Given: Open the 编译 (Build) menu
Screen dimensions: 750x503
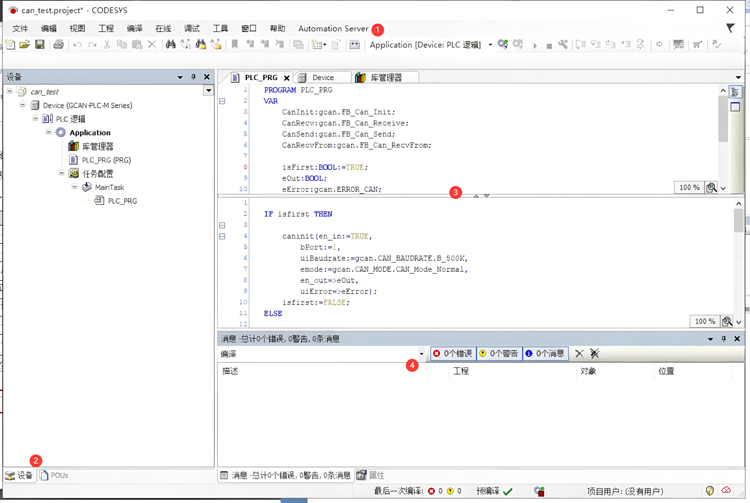Looking at the screenshot, I should point(135,28).
